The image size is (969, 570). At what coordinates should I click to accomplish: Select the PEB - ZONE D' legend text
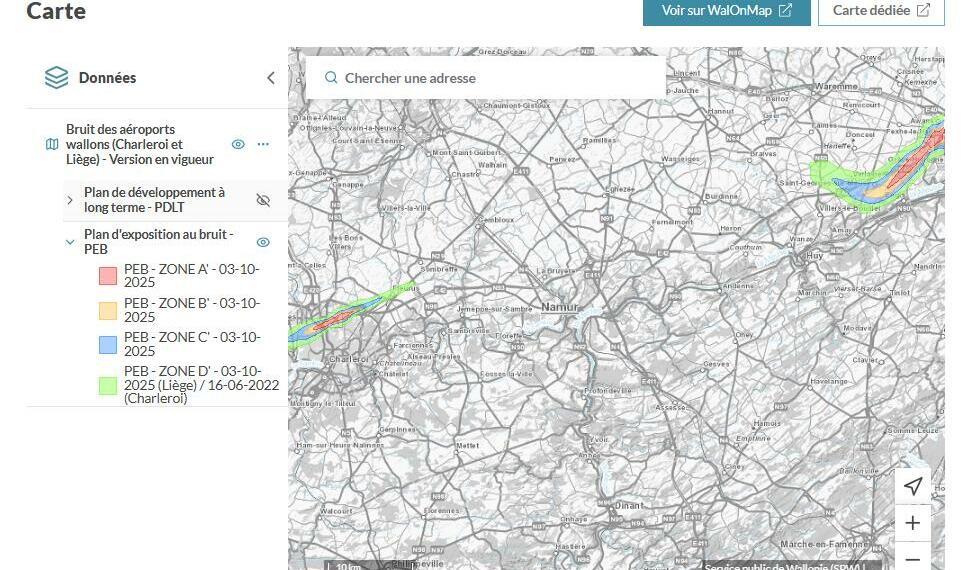tap(201, 385)
